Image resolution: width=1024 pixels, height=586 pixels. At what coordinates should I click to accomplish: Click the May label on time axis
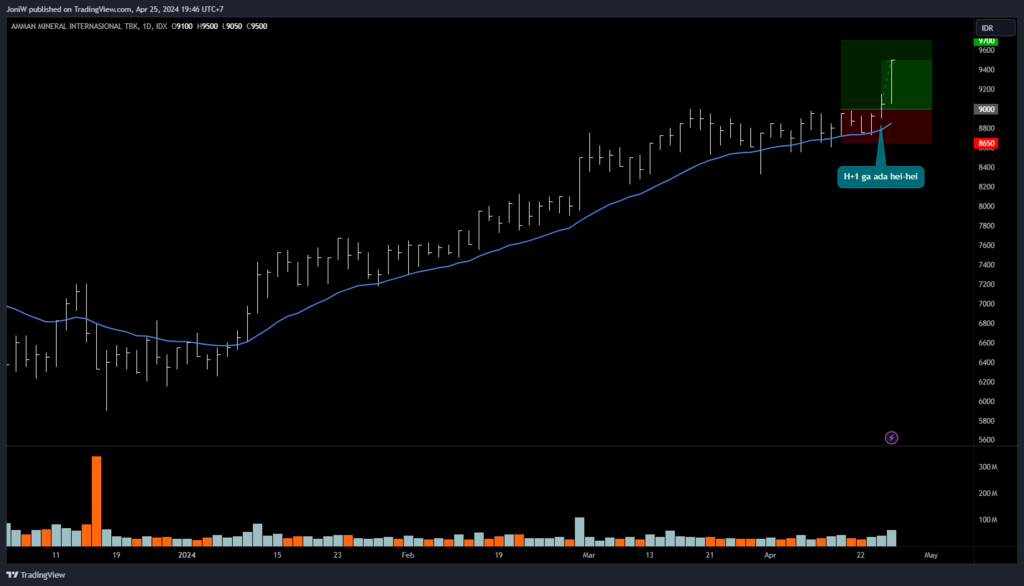coord(931,553)
